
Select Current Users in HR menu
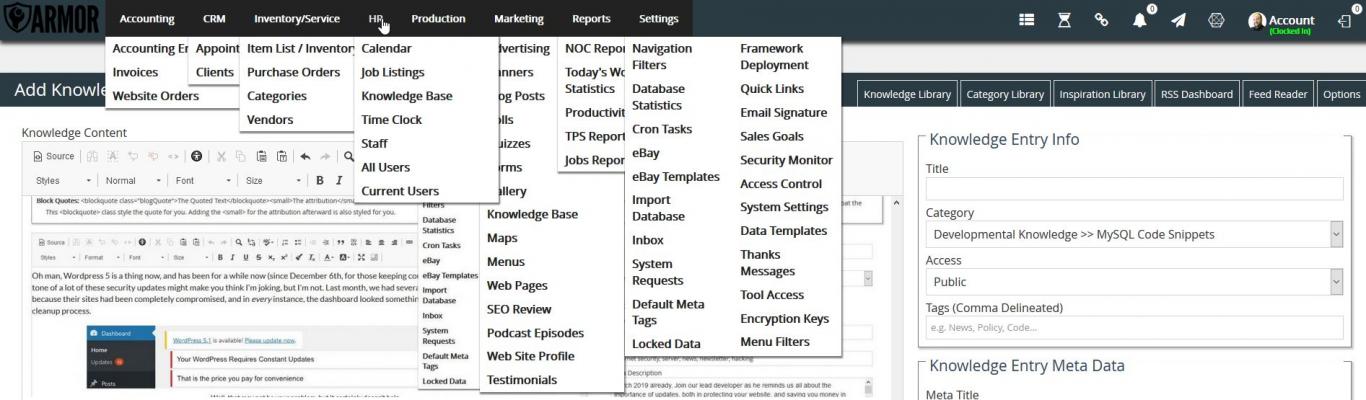pos(400,191)
